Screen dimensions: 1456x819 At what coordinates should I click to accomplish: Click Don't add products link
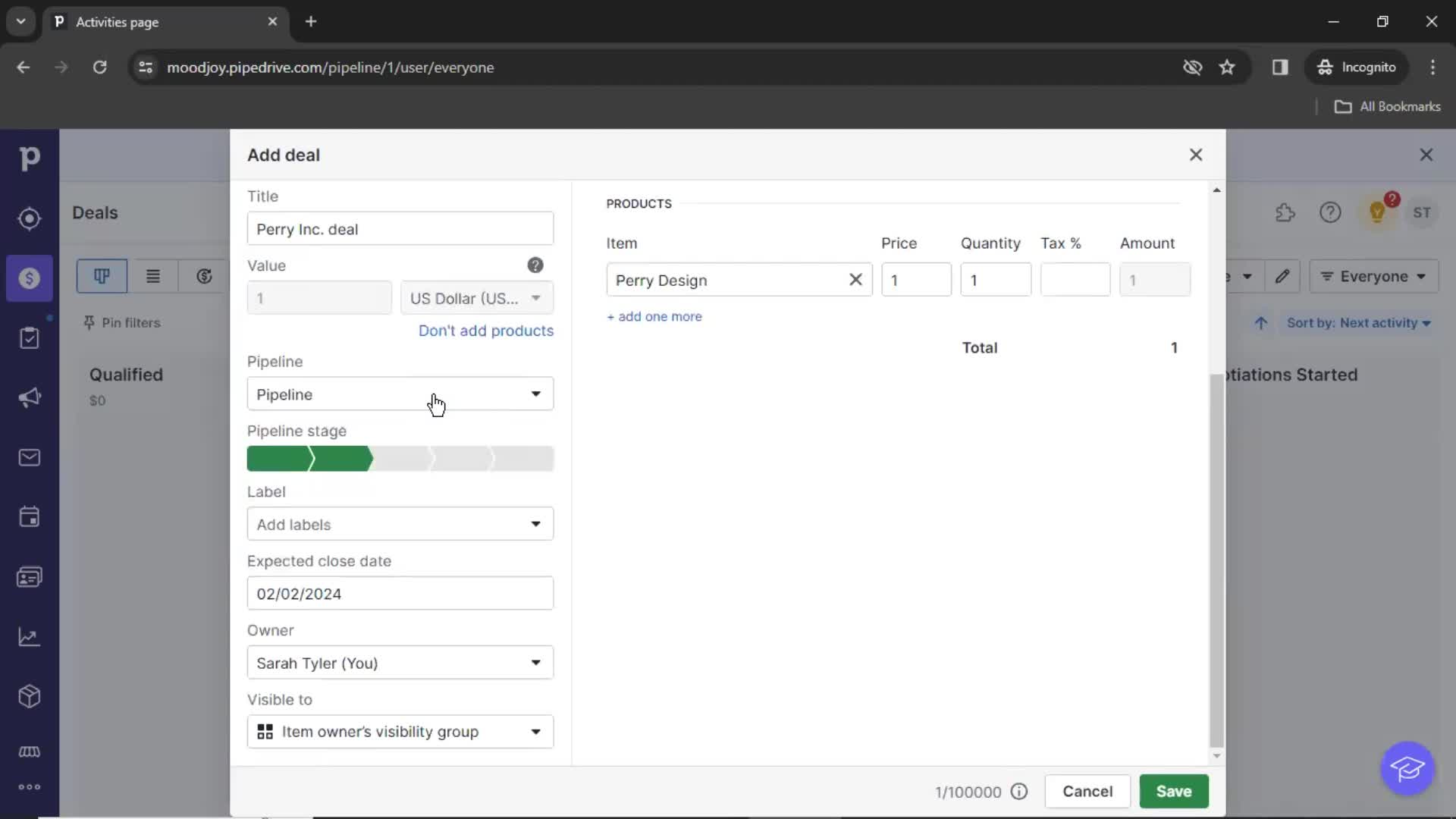coord(486,330)
